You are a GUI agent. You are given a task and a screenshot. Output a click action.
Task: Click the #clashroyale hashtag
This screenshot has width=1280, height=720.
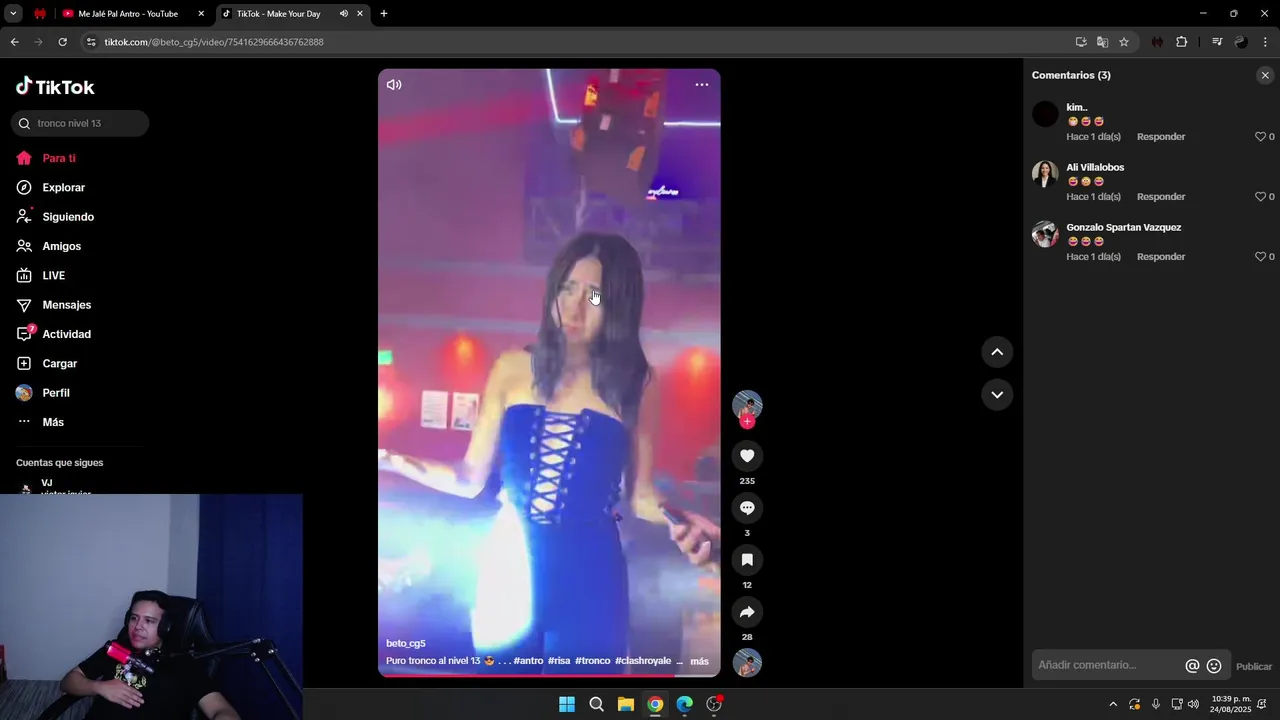click(643, 661)
